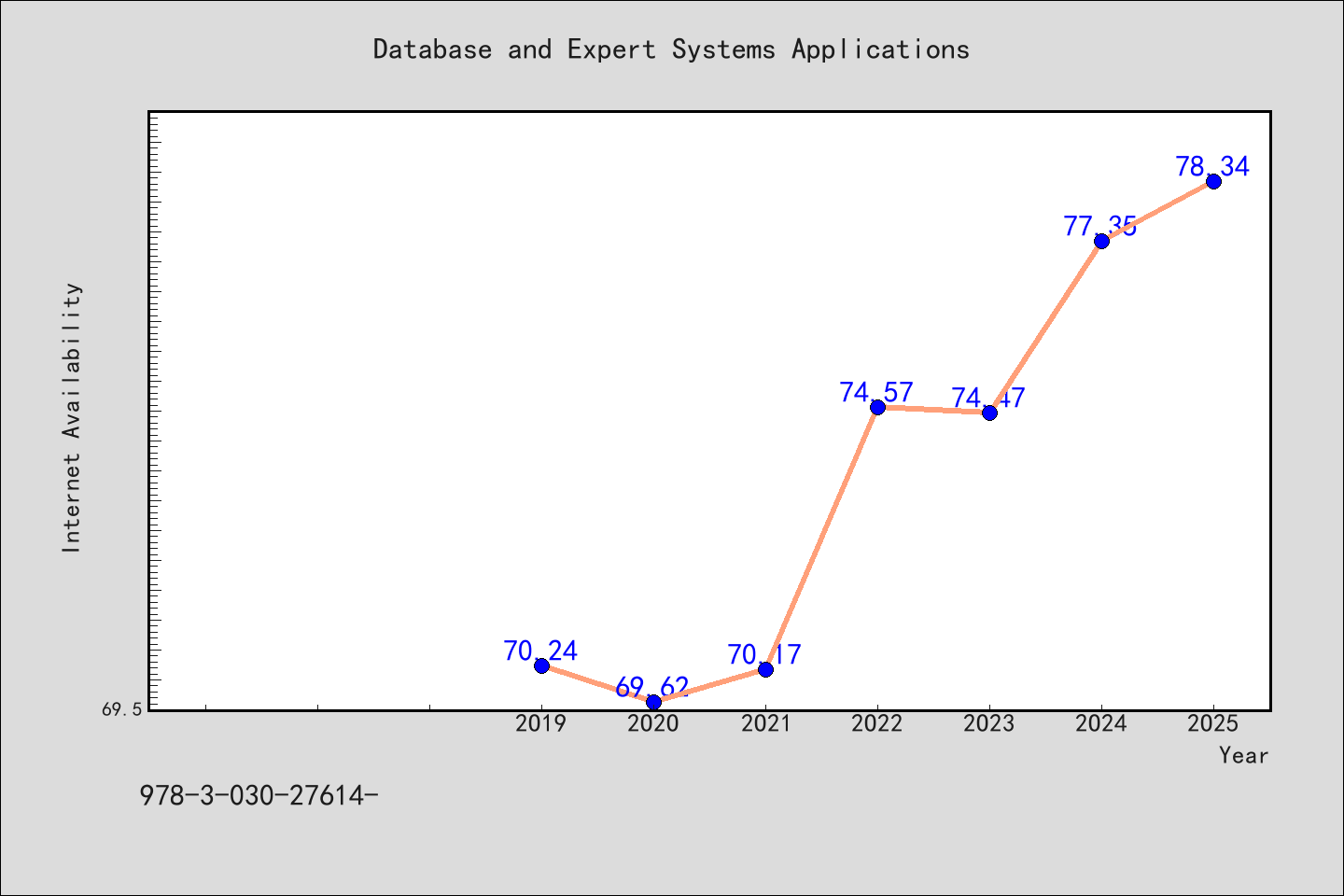Click the 2020 data point marker
Viewport: 1344px width, 896px height.
coord(653,702)
